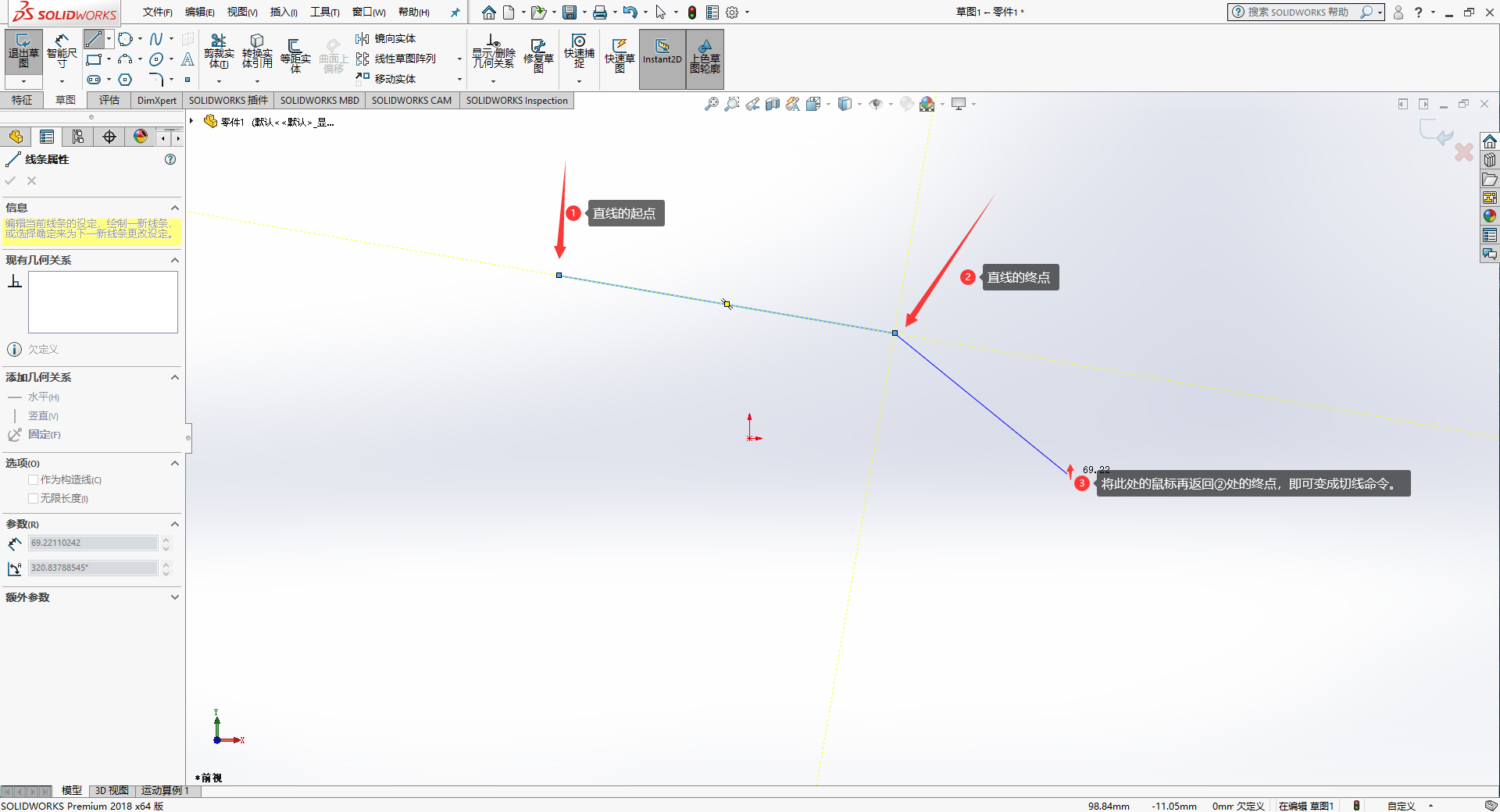Viewport: 1500px width, 812px height.
Task: Open FeatureManager design tree tab
Action: click(x=16, y=137)
